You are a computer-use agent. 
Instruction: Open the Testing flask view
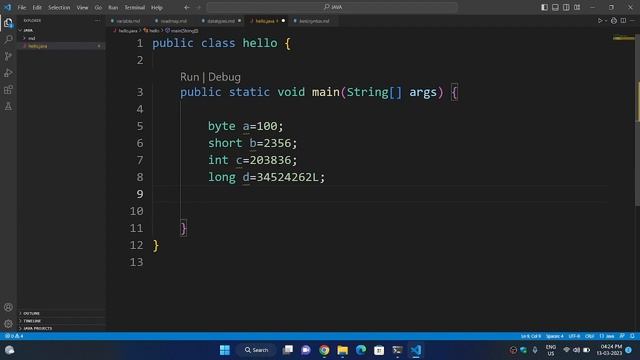point(8,107)
